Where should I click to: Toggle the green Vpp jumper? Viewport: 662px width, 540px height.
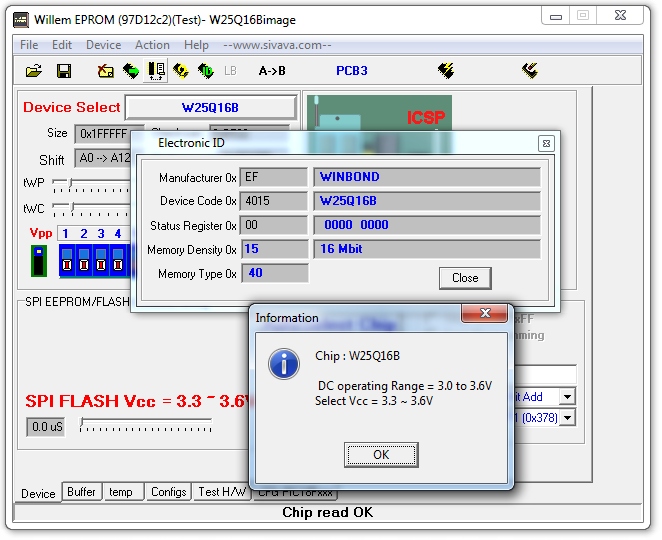point(39,261)
